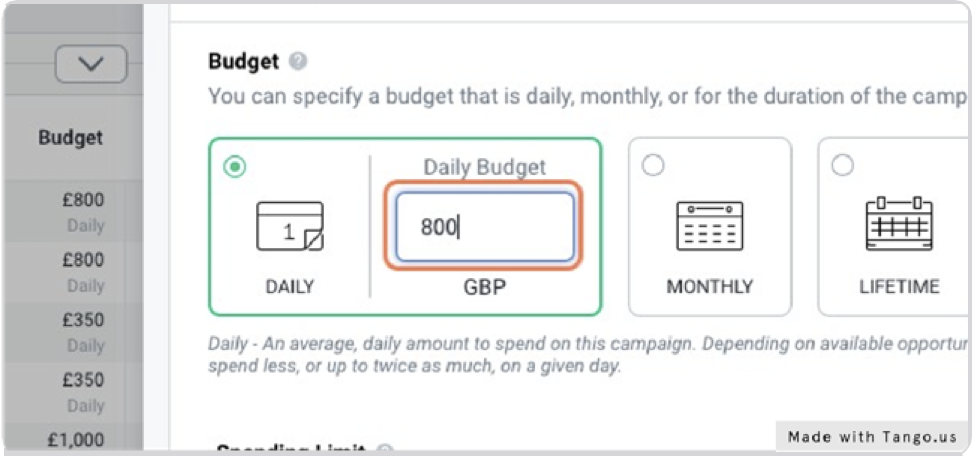
Task: Click the LIFETIME option label
Action: click(x=899, y=286)
